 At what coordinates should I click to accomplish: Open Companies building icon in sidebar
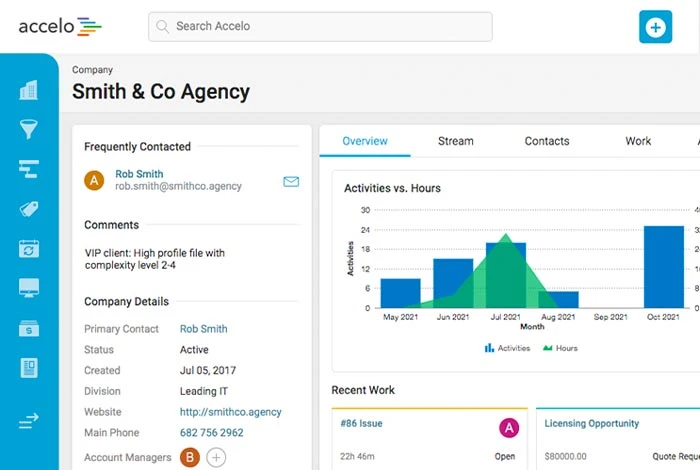(x=29, y=90)
